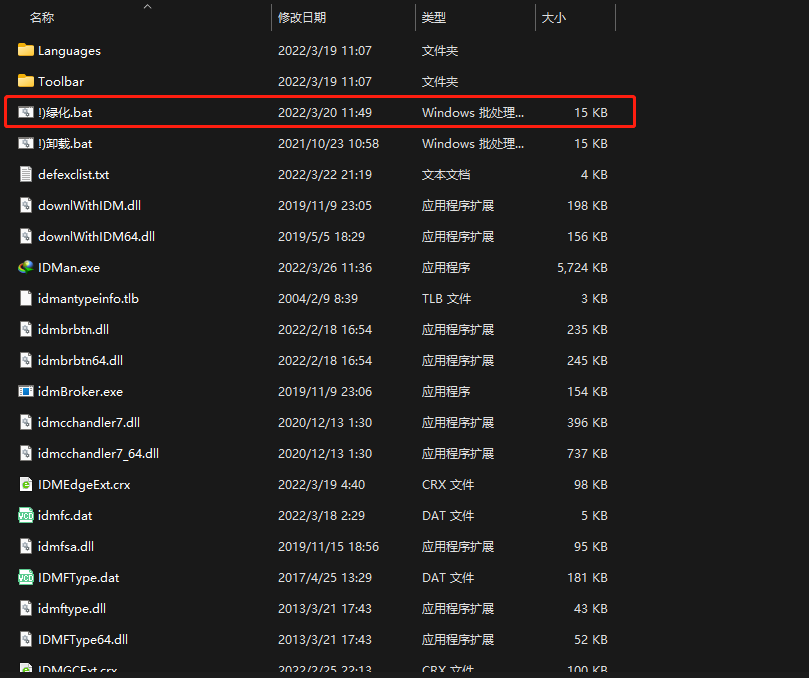Click the downlWithIDM.dll file icon

[26, 205]
